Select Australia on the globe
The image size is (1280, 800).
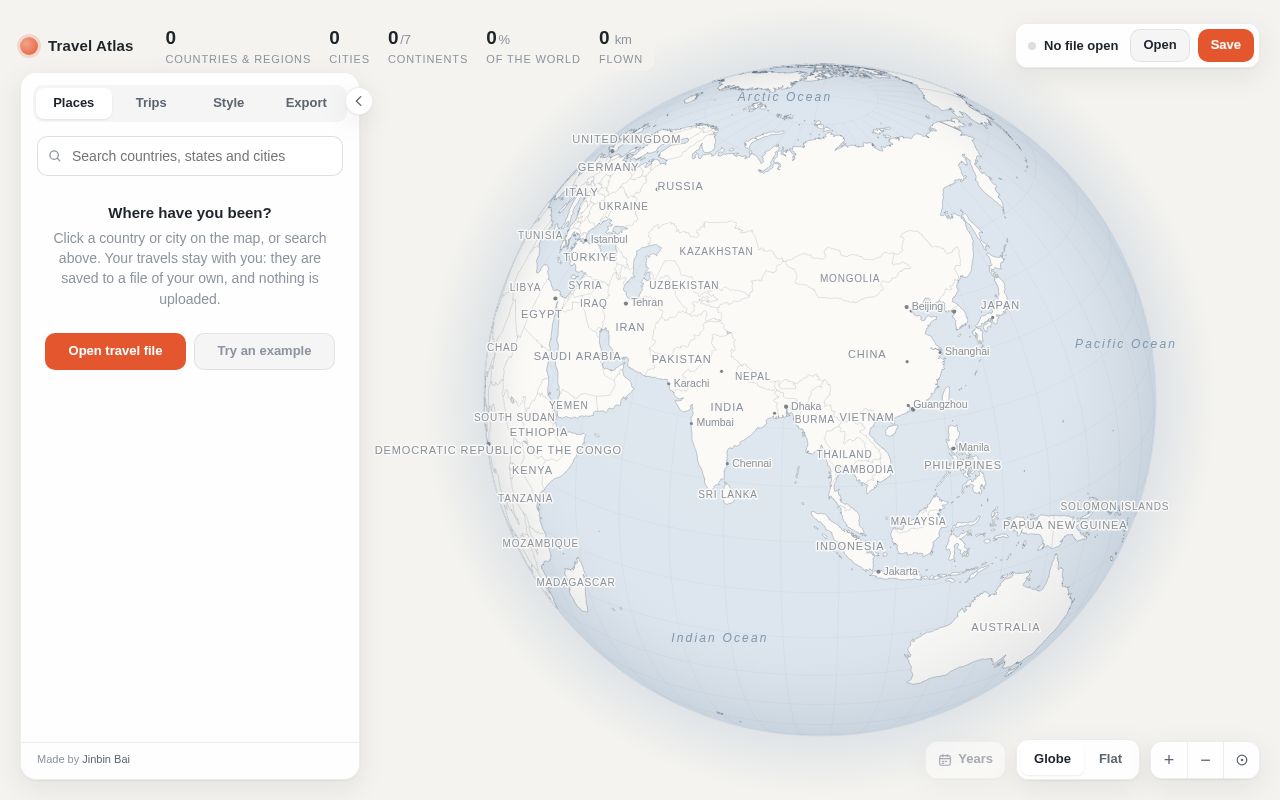1006,628
